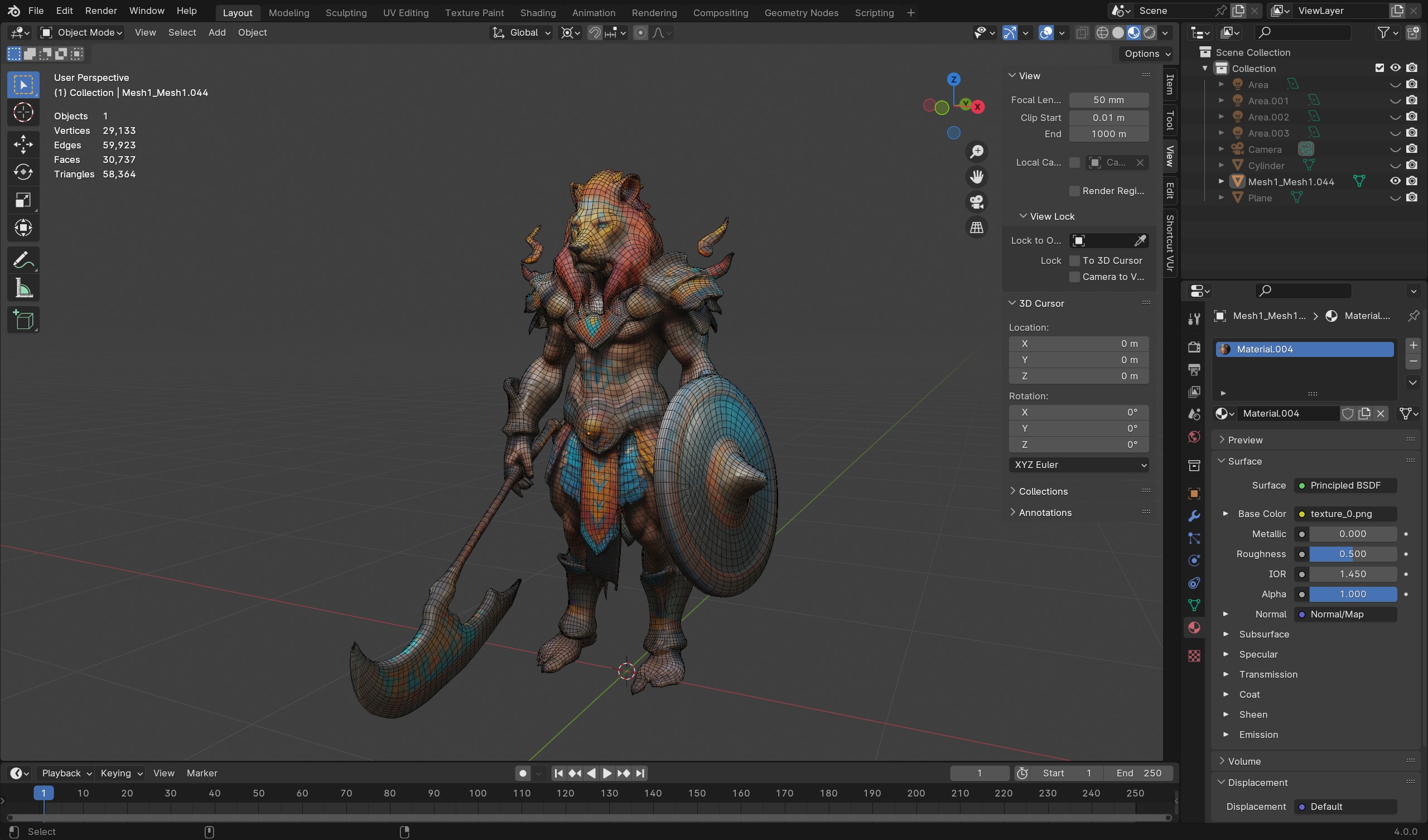Select the Measure tool

coord(23,288)
